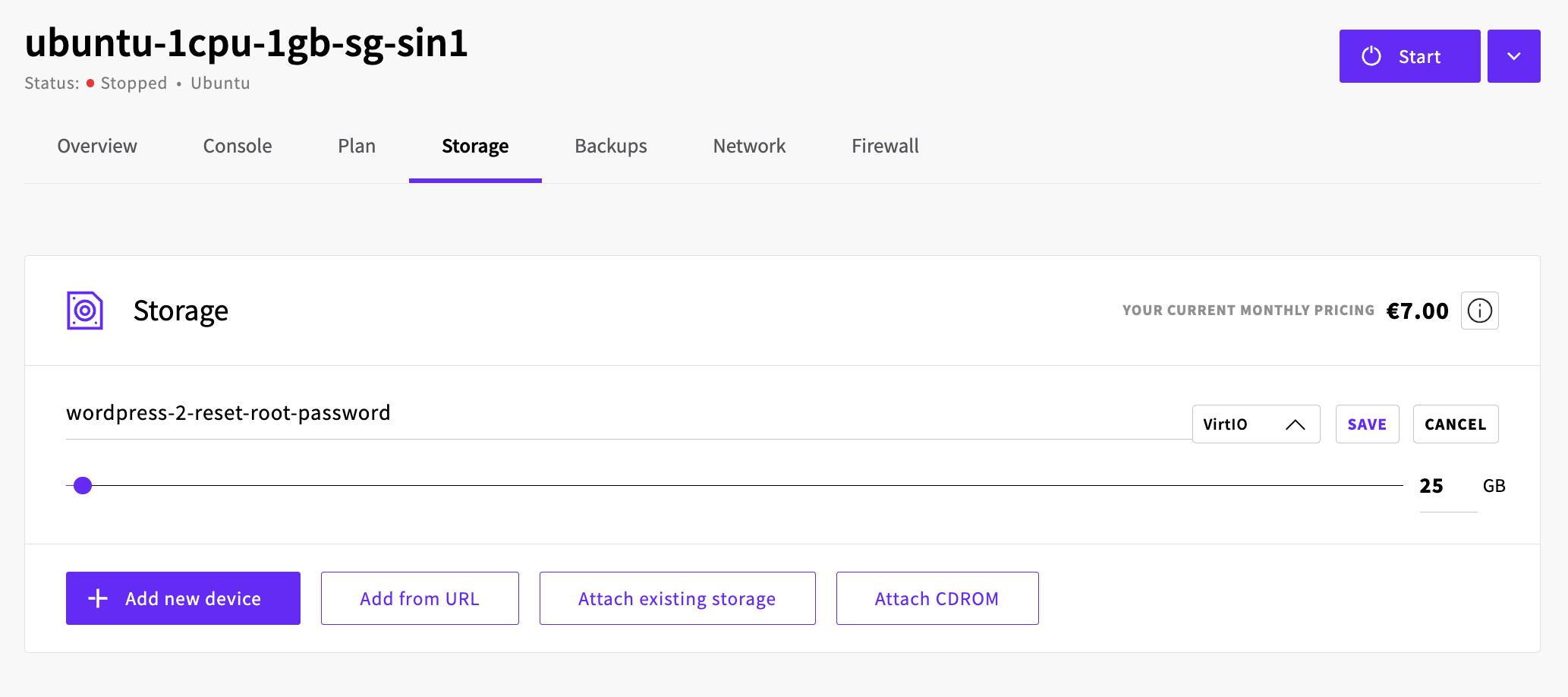Click the 25 GB size input field
The width and height of the screenshot is (1568, 697).
[1448, 487]
